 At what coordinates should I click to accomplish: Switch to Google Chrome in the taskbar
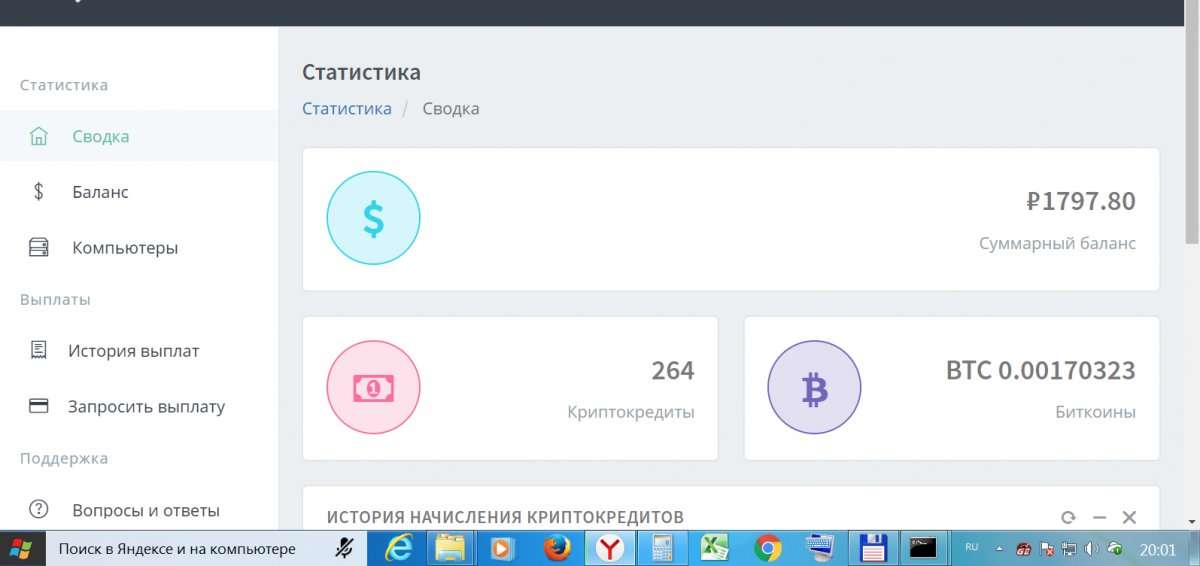tap(768, 548)
